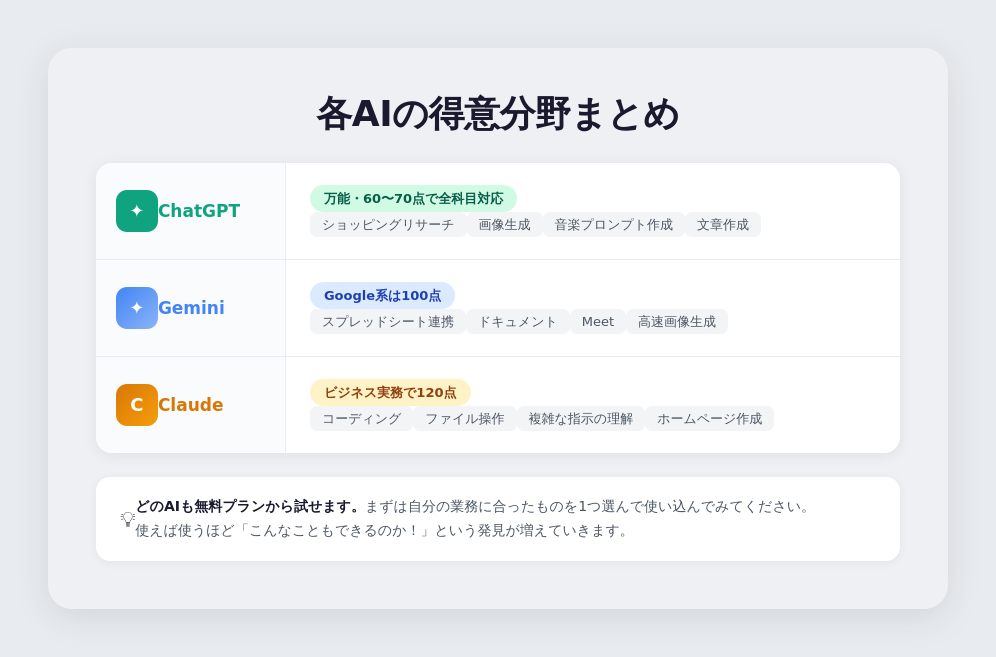Screen dimensions: 996x657
Task: Click the ショッピングリサーチ tag
Action: click(x=388, y=225)
